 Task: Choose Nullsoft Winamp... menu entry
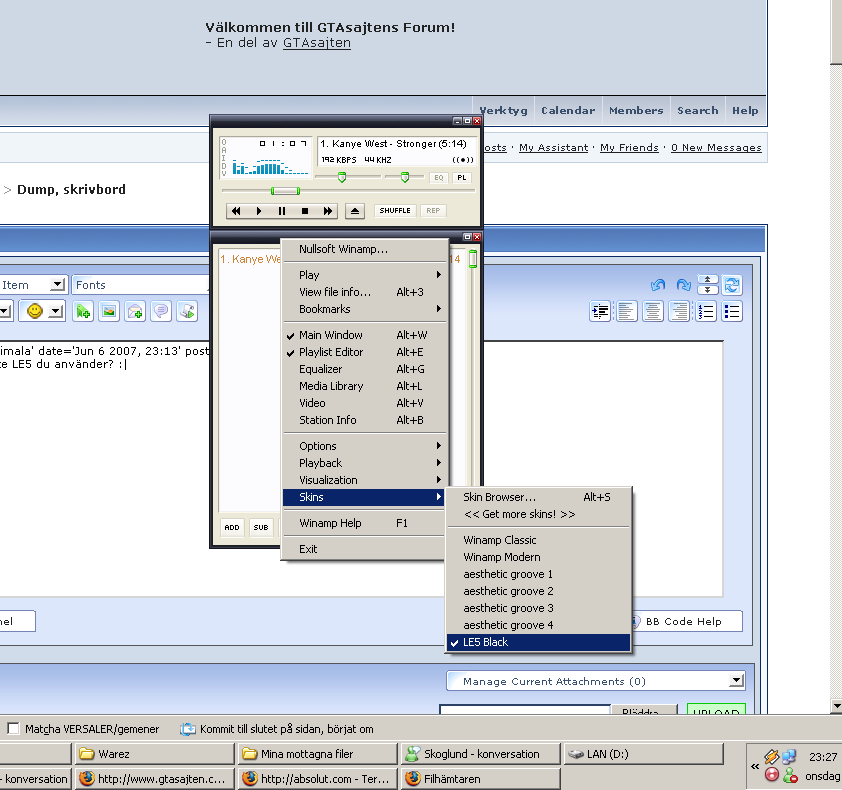tap(364, 249)
